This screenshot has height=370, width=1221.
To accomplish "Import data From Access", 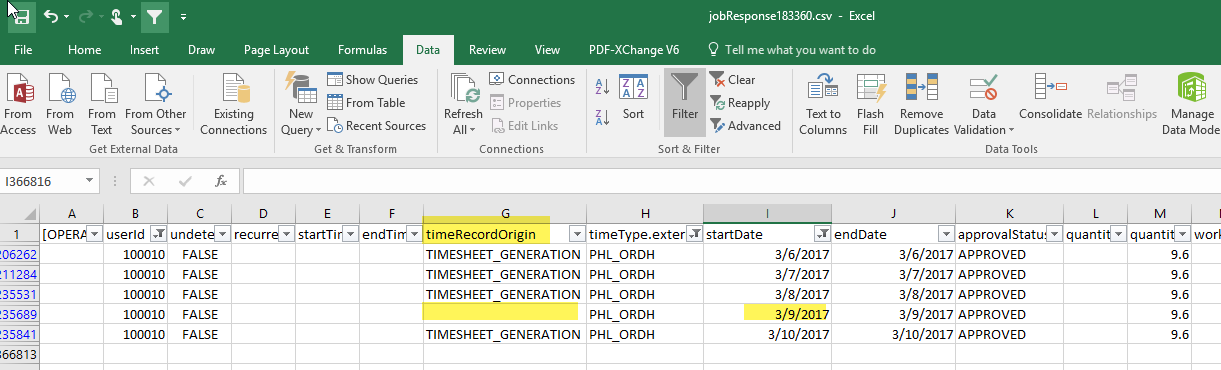I will [18, 105].
